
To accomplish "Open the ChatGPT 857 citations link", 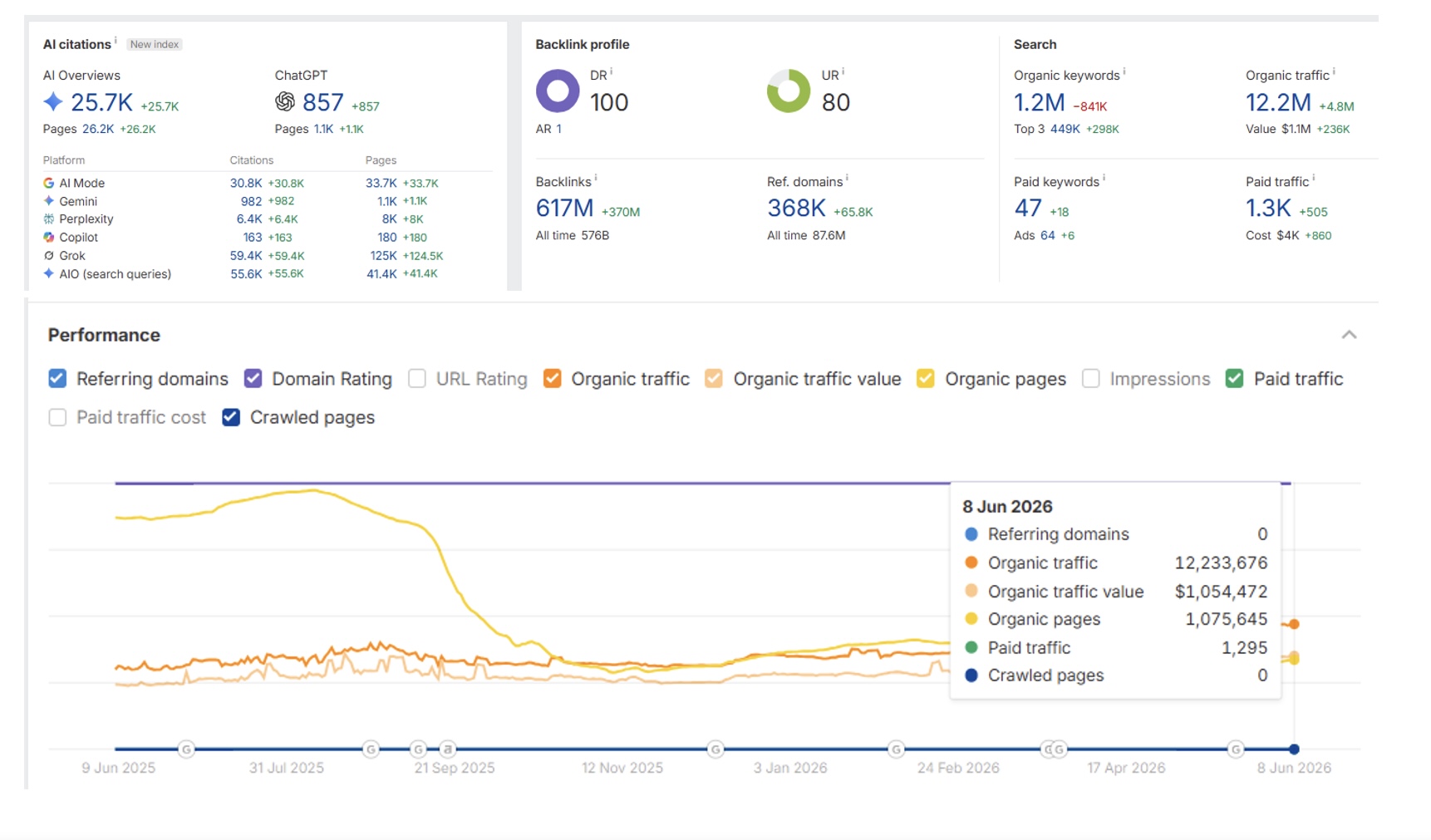I will [x=323, y=102].
